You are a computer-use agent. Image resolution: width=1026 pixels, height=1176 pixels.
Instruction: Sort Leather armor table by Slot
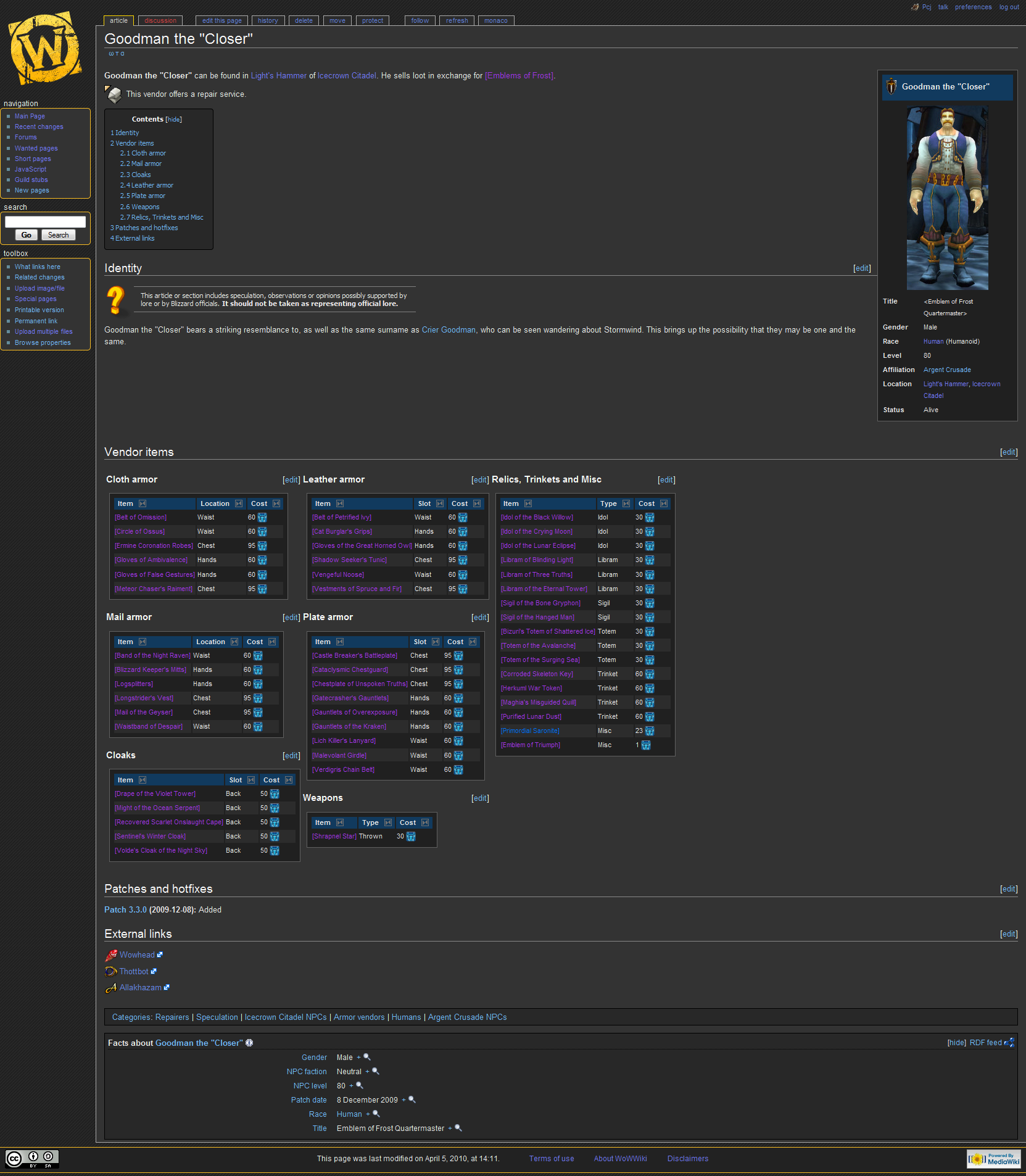coord(440,503)
